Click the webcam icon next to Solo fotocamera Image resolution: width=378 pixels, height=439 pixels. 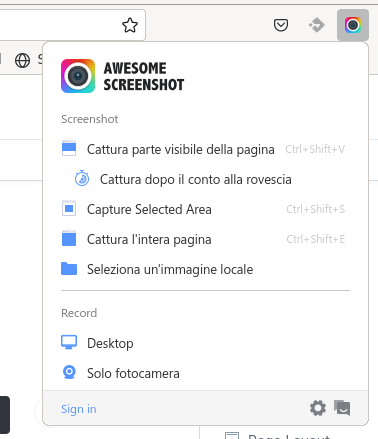tap(69, 373)
